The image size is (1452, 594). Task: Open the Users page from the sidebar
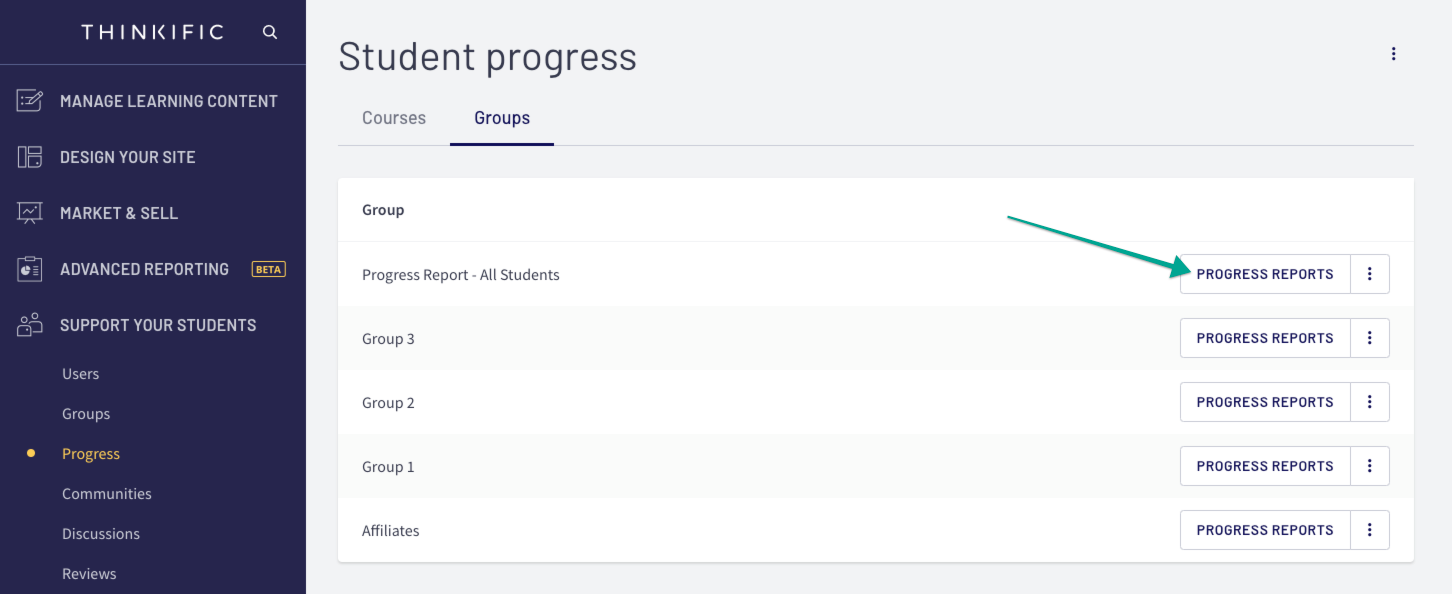coord(81,373)
